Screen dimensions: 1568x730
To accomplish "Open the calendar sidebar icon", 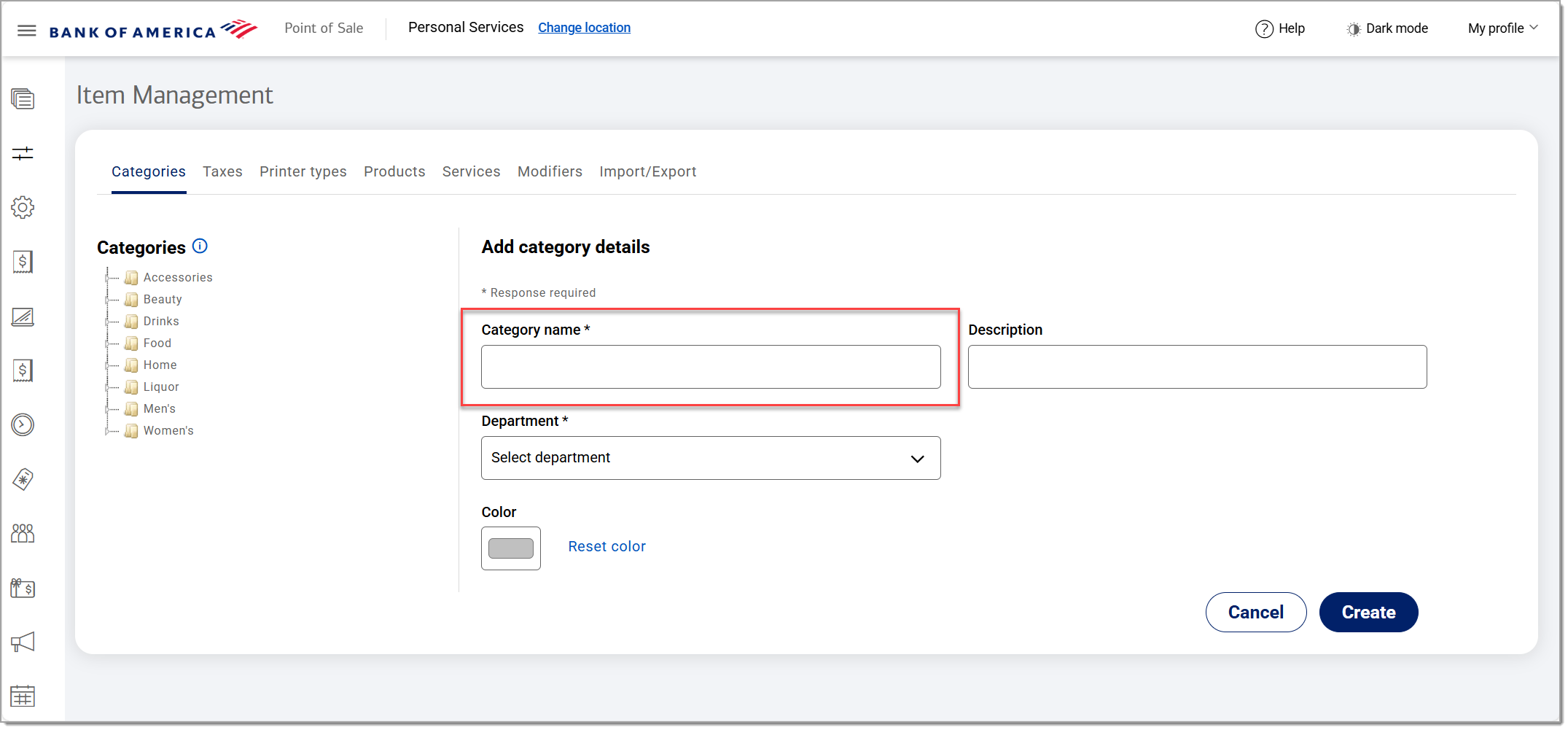I will point(23,696).
